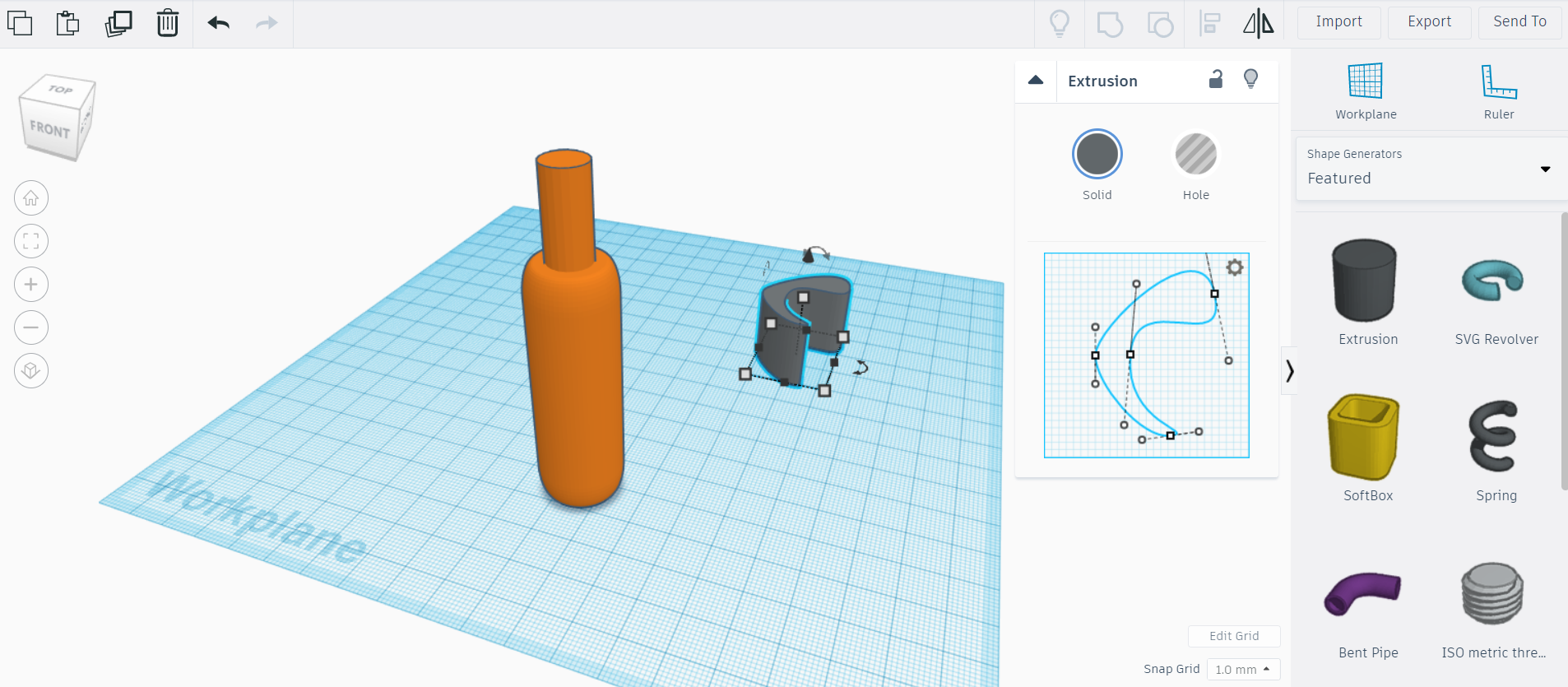Toggle the lock on Extrusion shape
The image size is (1568, 687).
point(1216,79)
